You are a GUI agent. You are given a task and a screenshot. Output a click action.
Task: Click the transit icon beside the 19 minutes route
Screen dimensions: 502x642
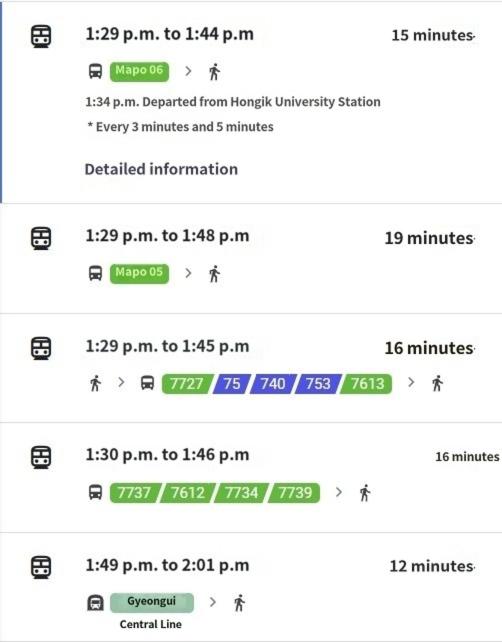click(41, 238)
